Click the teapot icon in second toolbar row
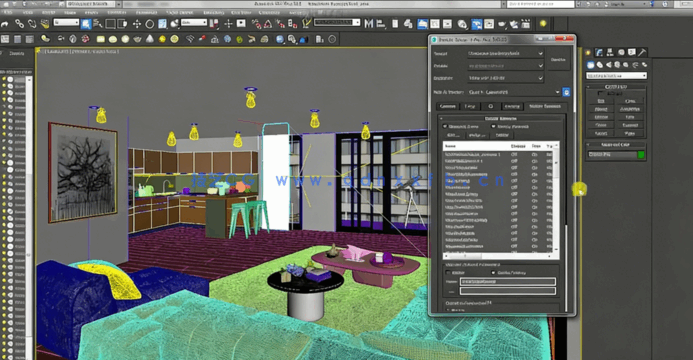 tap(138, 39)
